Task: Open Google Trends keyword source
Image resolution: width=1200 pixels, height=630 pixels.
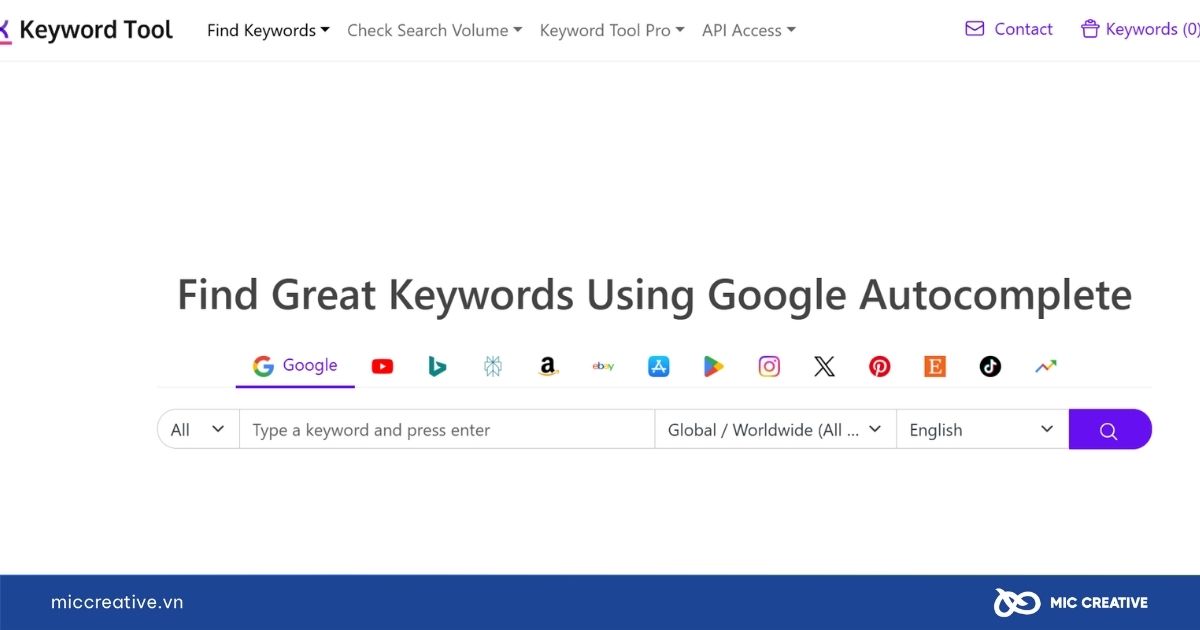Action: pos(1045,366)
